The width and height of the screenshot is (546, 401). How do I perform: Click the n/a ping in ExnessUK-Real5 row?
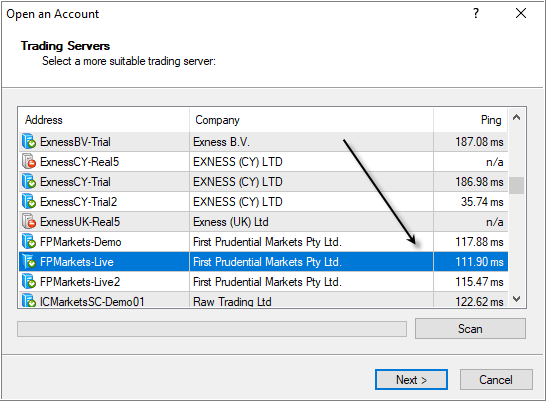click(x=495, y=222)
